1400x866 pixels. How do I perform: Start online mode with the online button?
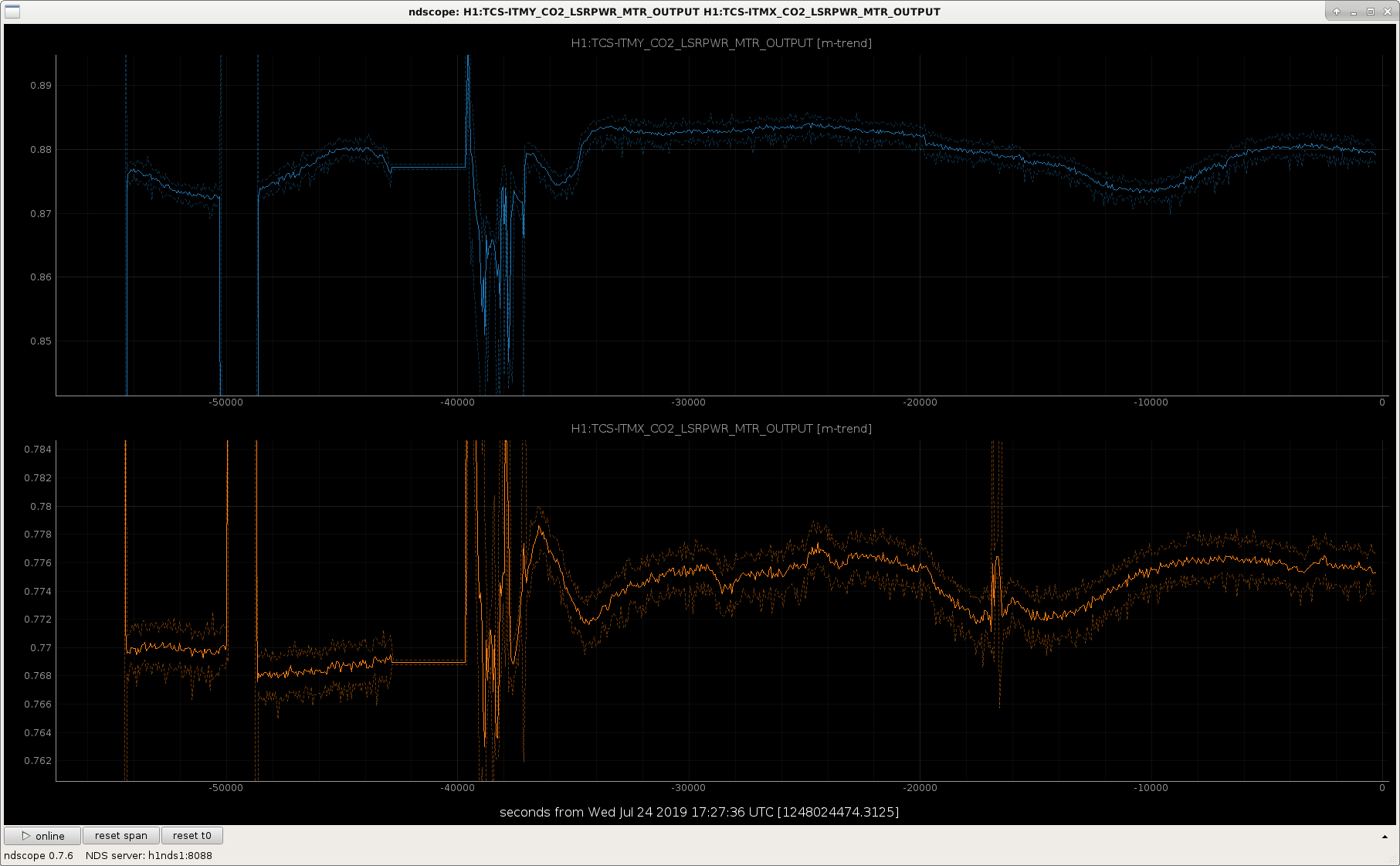(x=42, y=836)
